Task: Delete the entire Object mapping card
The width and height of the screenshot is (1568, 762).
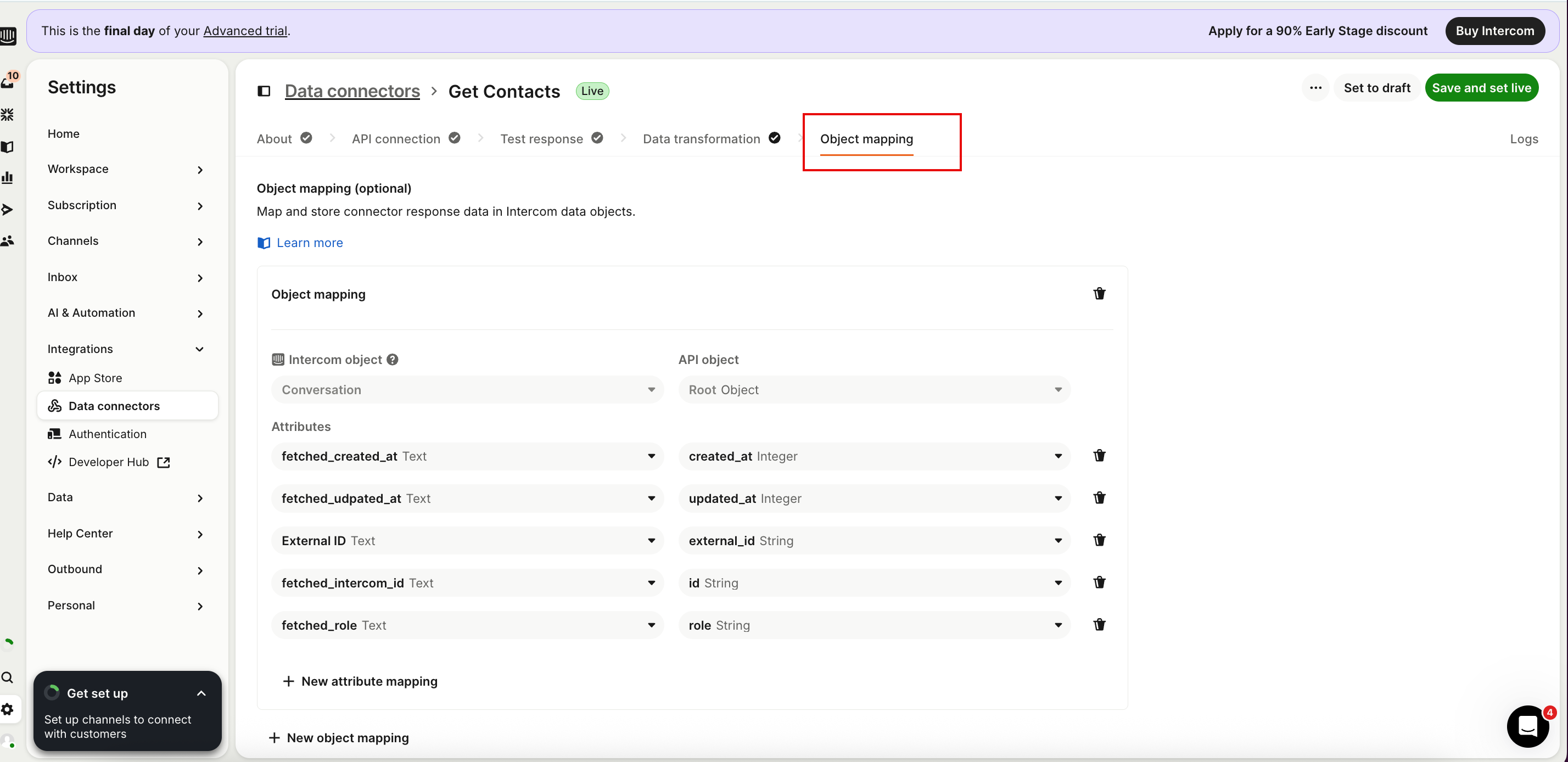Action: click(x=1099, y=294)
